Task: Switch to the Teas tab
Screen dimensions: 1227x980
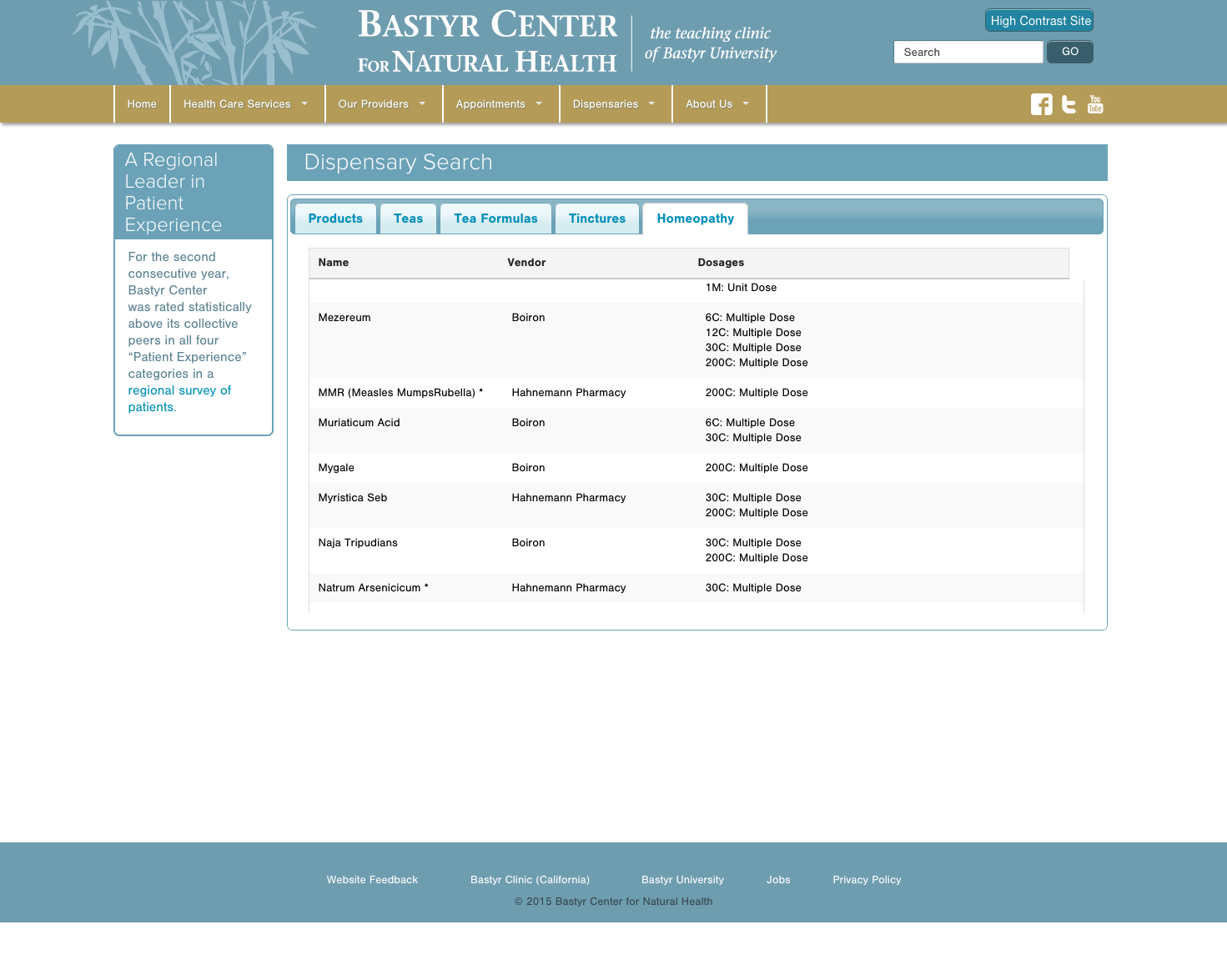Action: [x=408, y=219]
